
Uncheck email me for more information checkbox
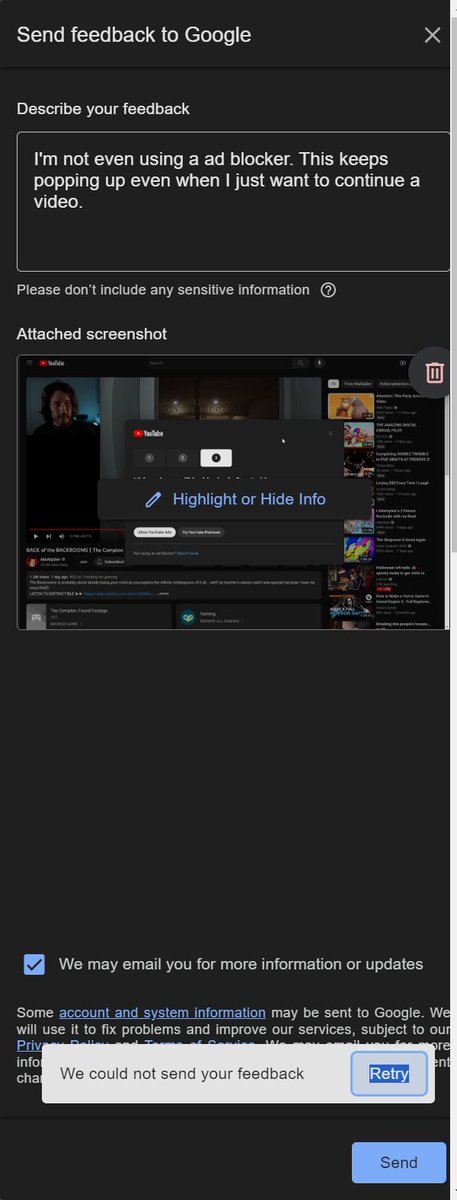pyautogui.click(x=35, y=964)
